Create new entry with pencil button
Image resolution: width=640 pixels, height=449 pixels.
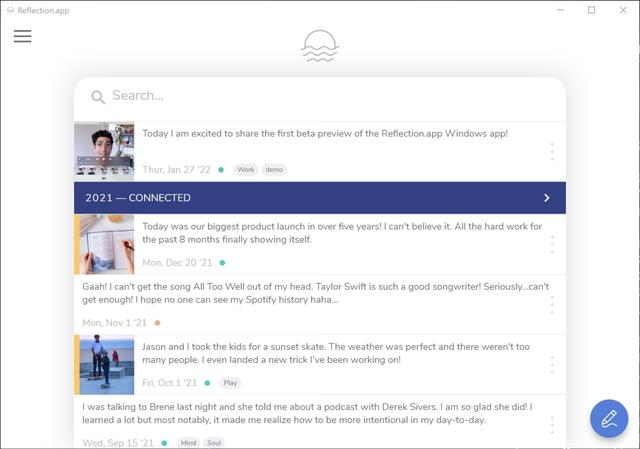point(609,418)
